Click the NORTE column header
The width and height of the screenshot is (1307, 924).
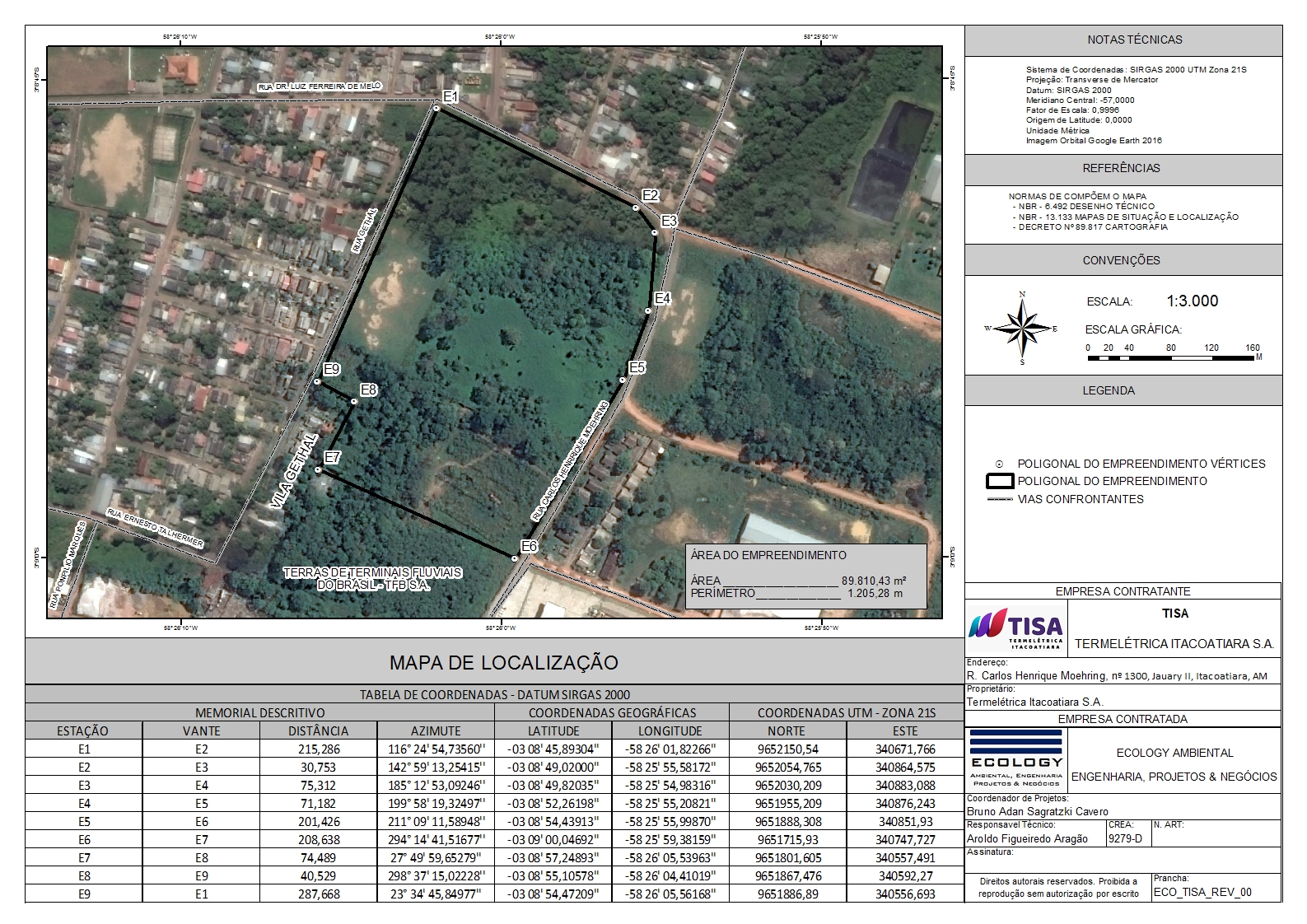click(x=787, y=730)
